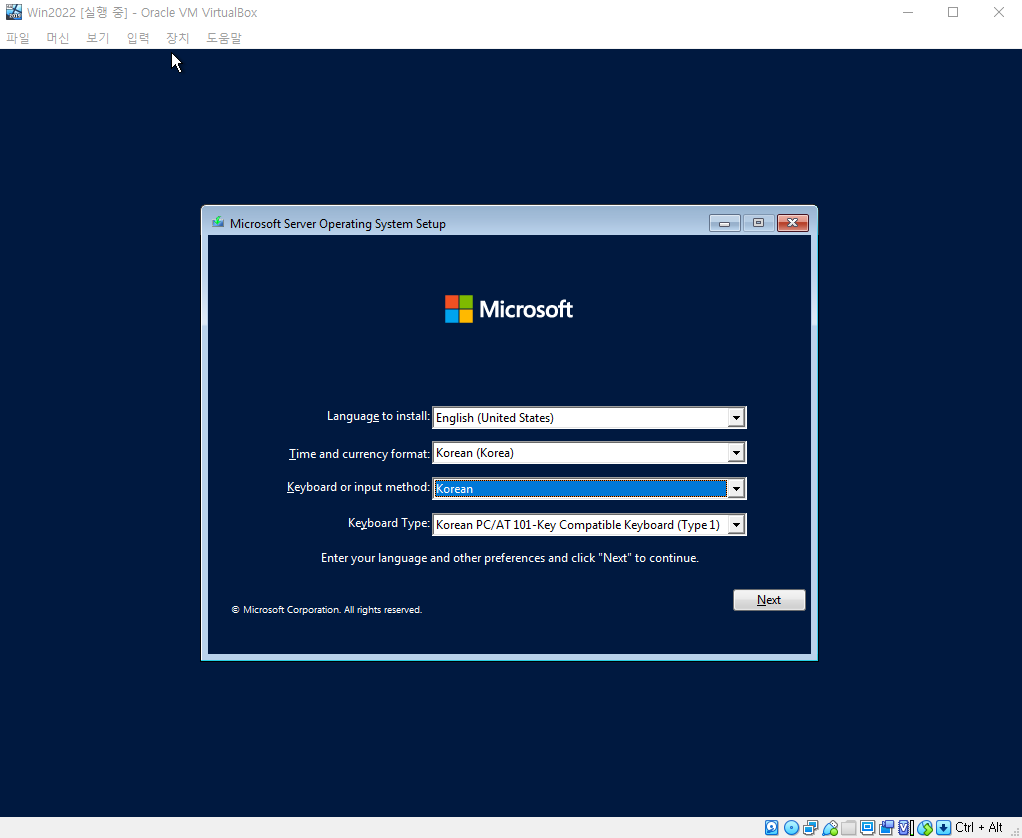
Task: Click the optical disc indicator icon
Action: click(x=791, y=828)
